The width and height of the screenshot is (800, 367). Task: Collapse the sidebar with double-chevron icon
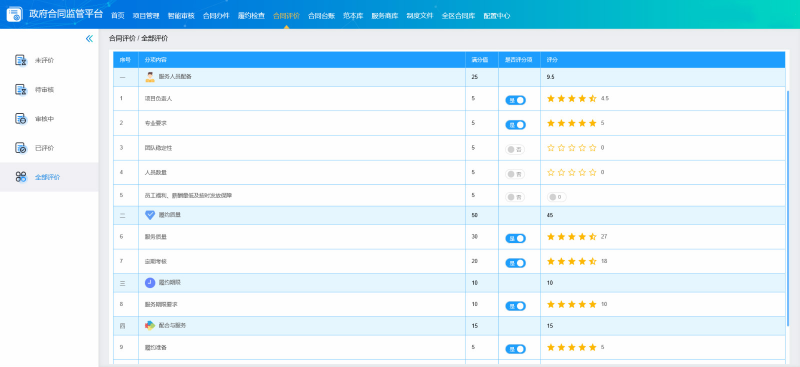[x=89, y=39]
